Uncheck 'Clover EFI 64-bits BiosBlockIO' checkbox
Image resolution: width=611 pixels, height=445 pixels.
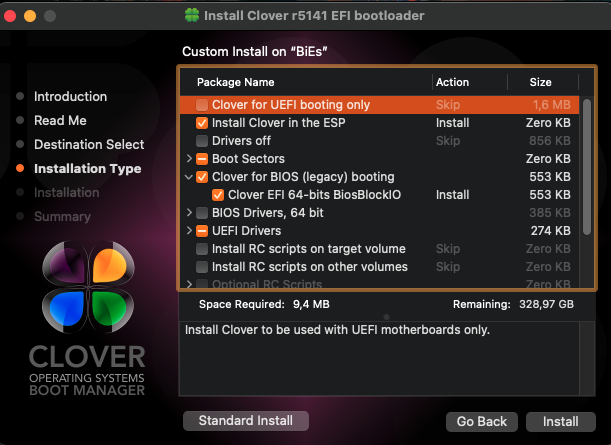pos(218,195)
